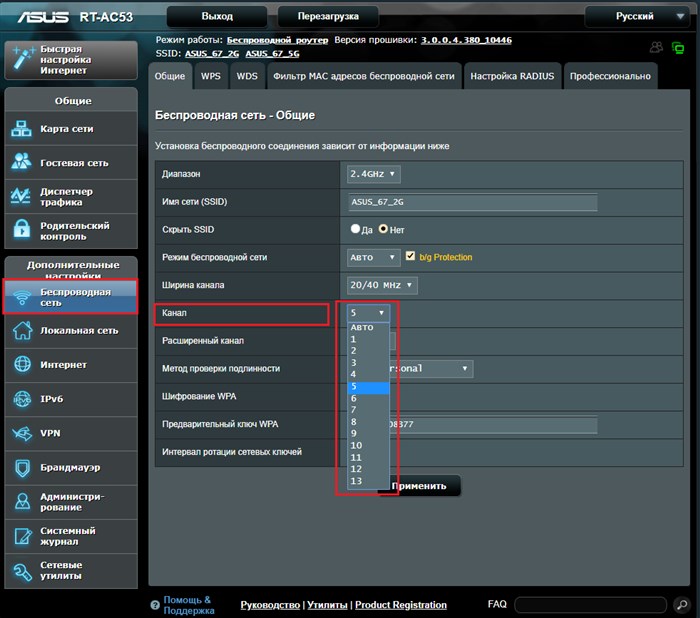Viewport: 700px width, 618px height.
Task: Select the Да radio for Скрыть SSID
Action: [x=355, y=229]
